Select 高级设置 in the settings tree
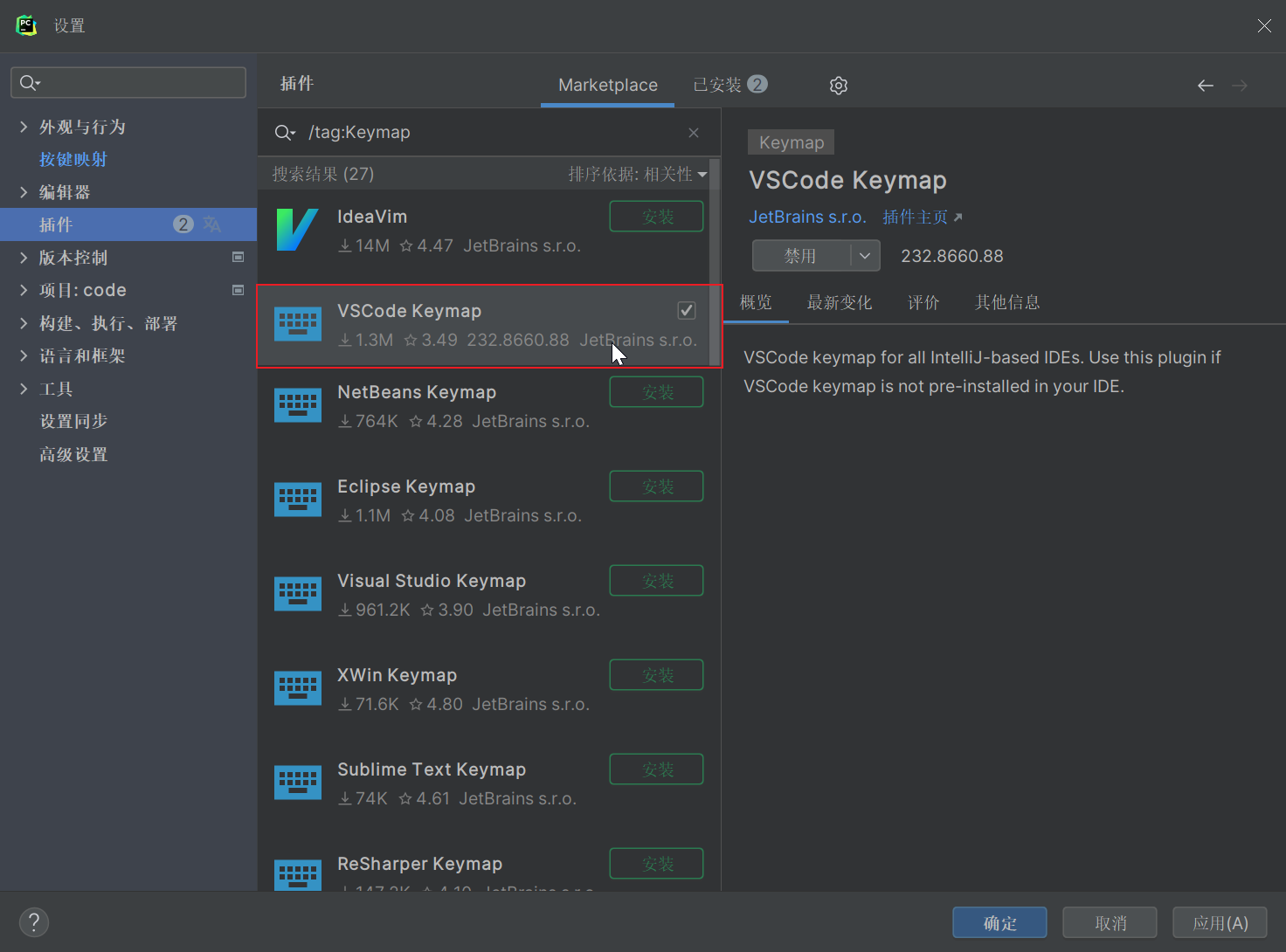 [x=73, y=454]
